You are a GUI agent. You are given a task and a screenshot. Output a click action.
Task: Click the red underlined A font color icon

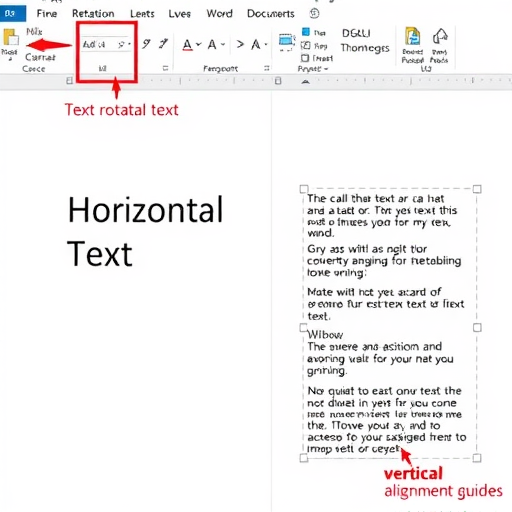(188, 45)
